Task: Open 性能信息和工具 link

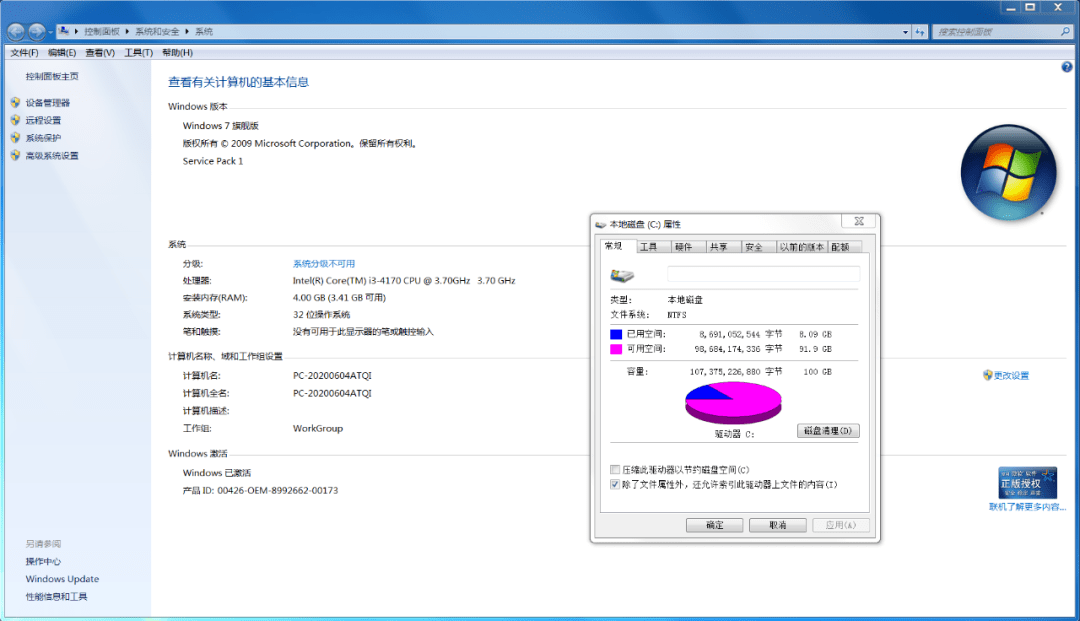Action: tap(56, 597)
